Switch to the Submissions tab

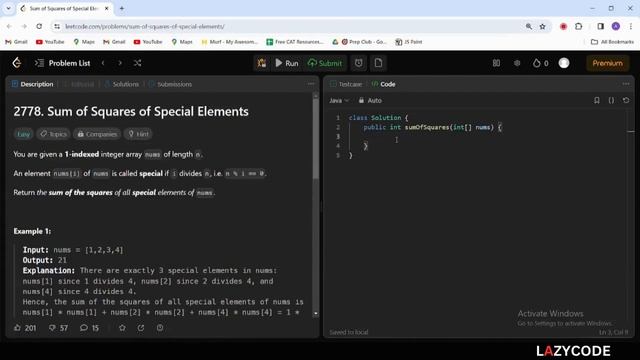click(170, 84)
